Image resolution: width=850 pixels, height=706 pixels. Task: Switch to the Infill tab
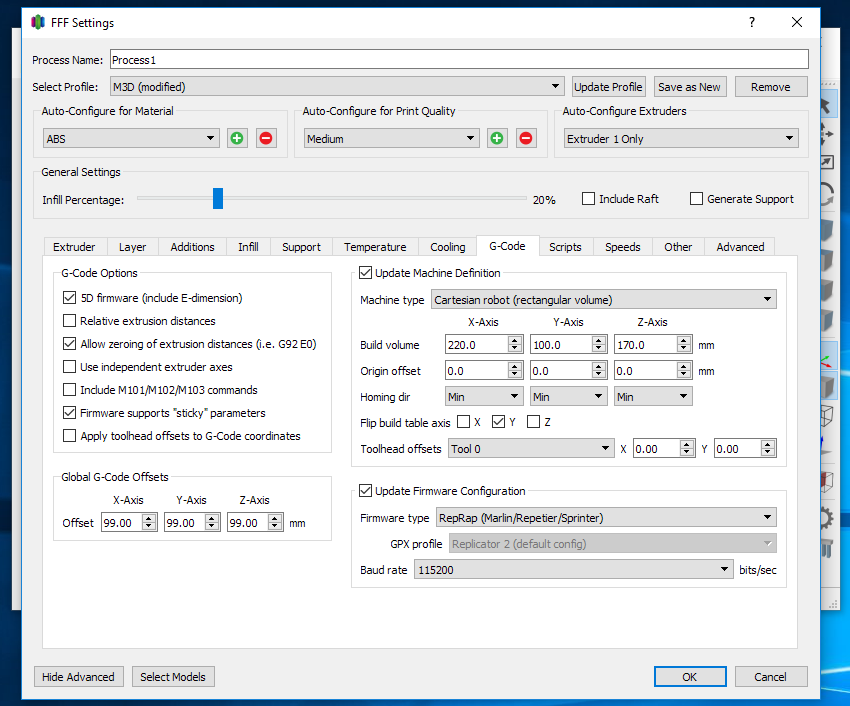(x=248, y=247)
